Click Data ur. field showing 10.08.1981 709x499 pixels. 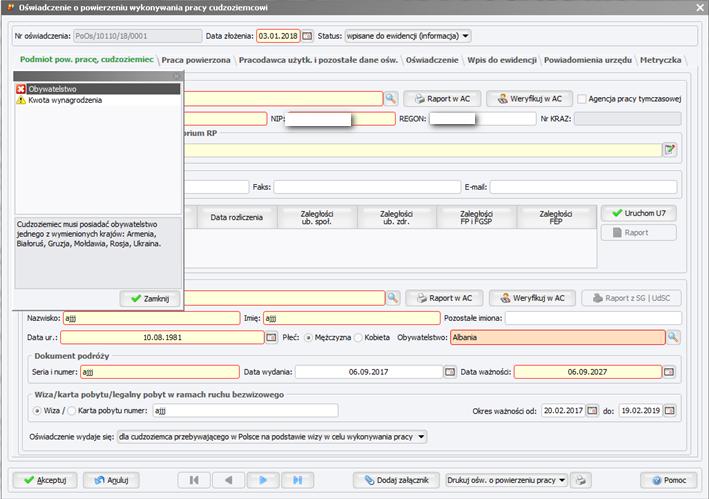(162, 337)
